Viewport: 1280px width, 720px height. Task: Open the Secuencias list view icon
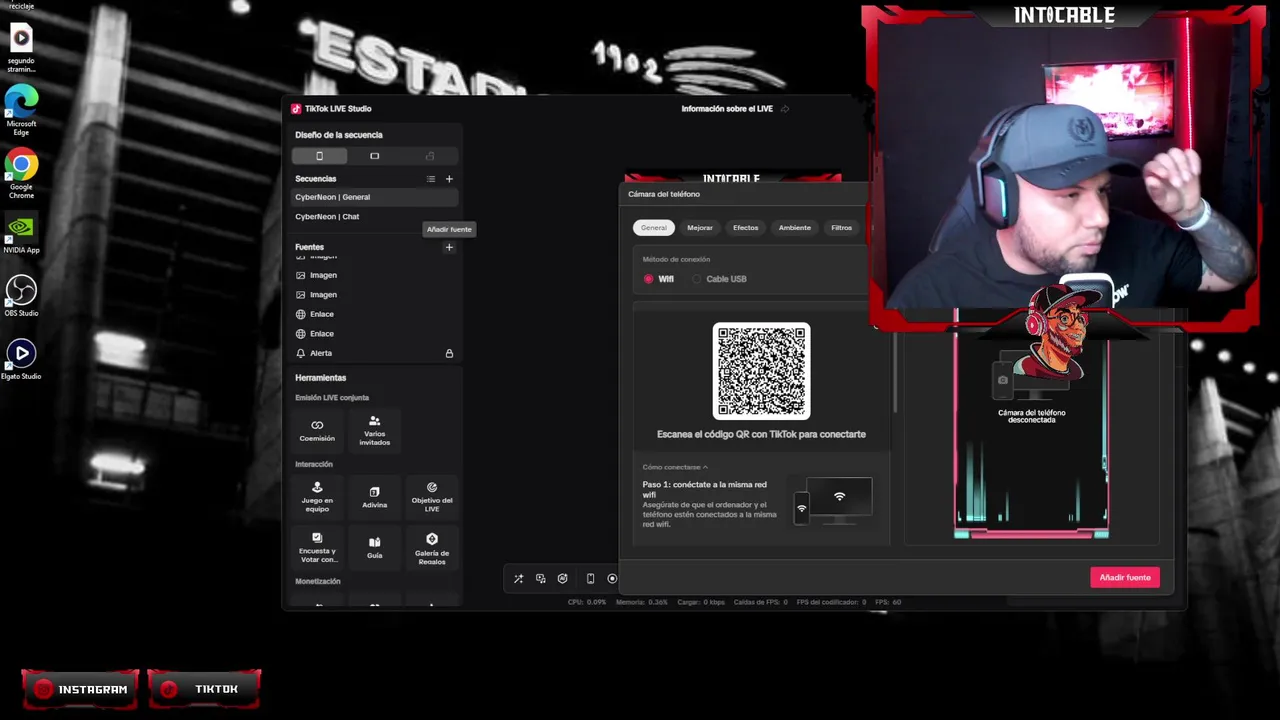(431, 179)
